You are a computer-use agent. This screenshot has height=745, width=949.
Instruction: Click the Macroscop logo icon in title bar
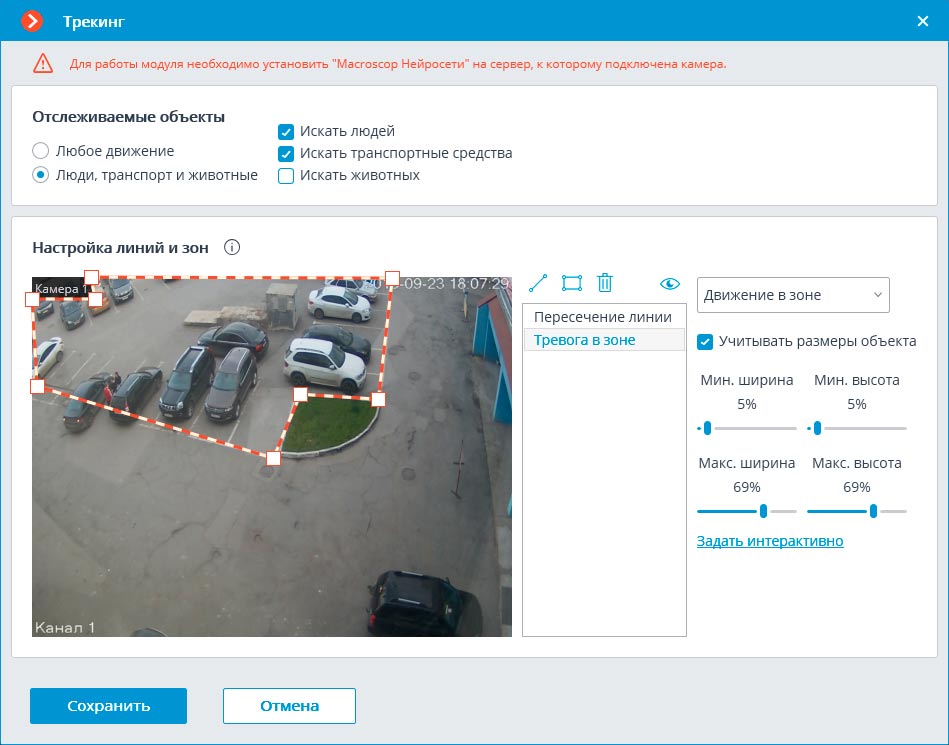coord(32,21)
